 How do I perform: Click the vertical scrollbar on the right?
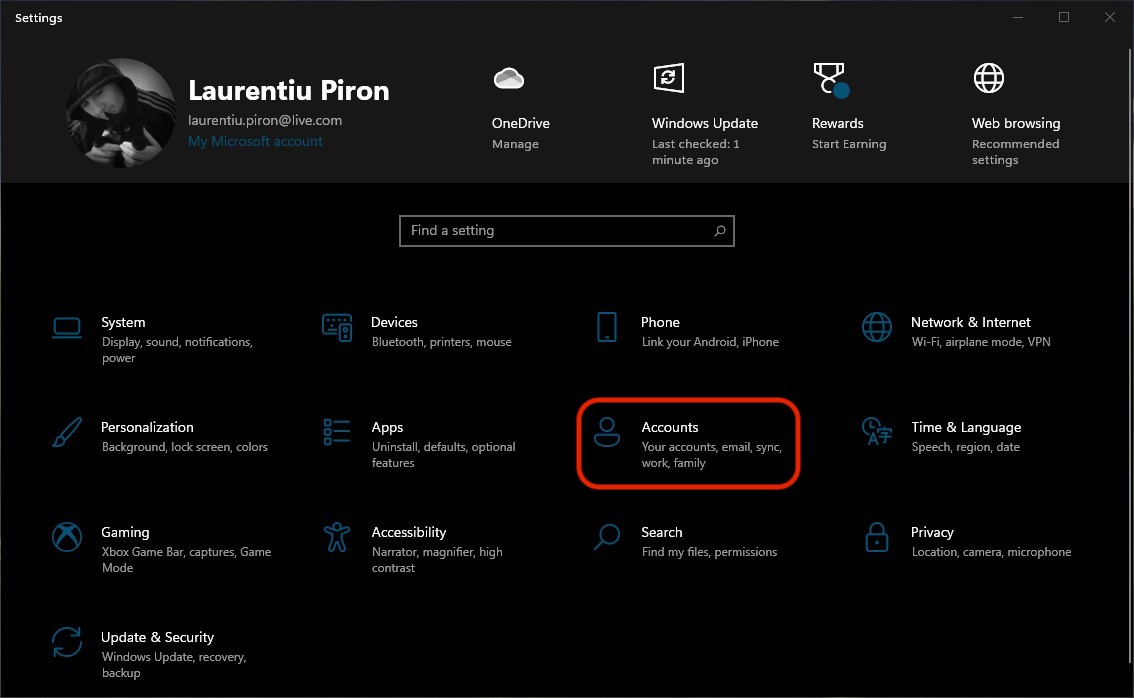coord(1130,354)
